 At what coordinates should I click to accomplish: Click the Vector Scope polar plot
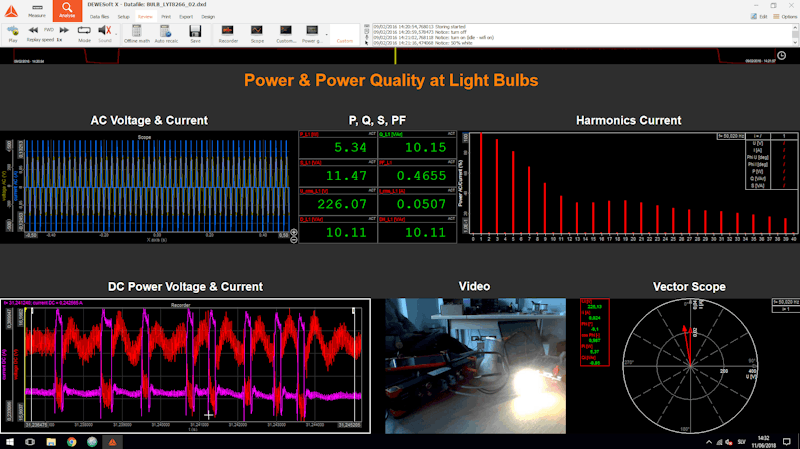pos(690,365)
